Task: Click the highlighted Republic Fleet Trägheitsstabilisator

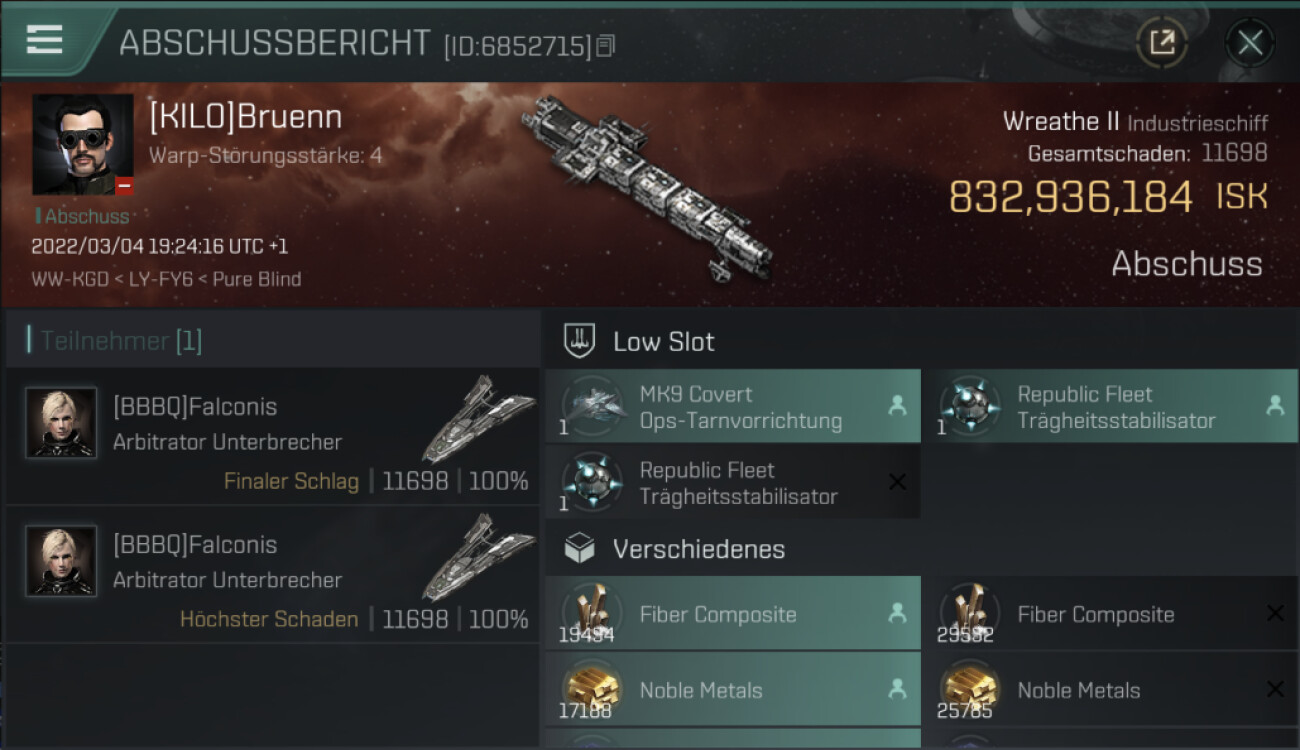Action: click(1110, 407)
